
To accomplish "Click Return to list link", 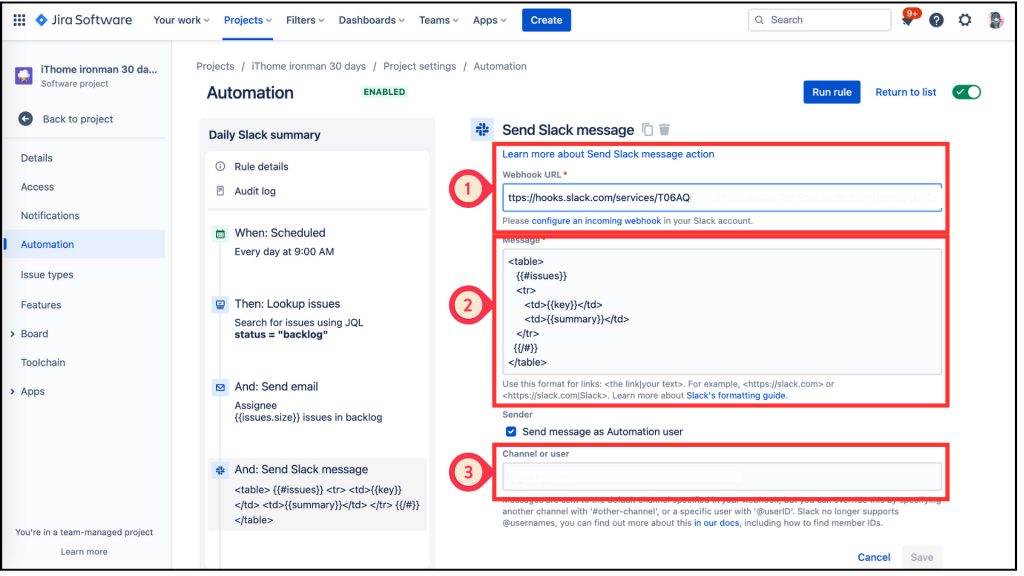I will coord(905,92).
